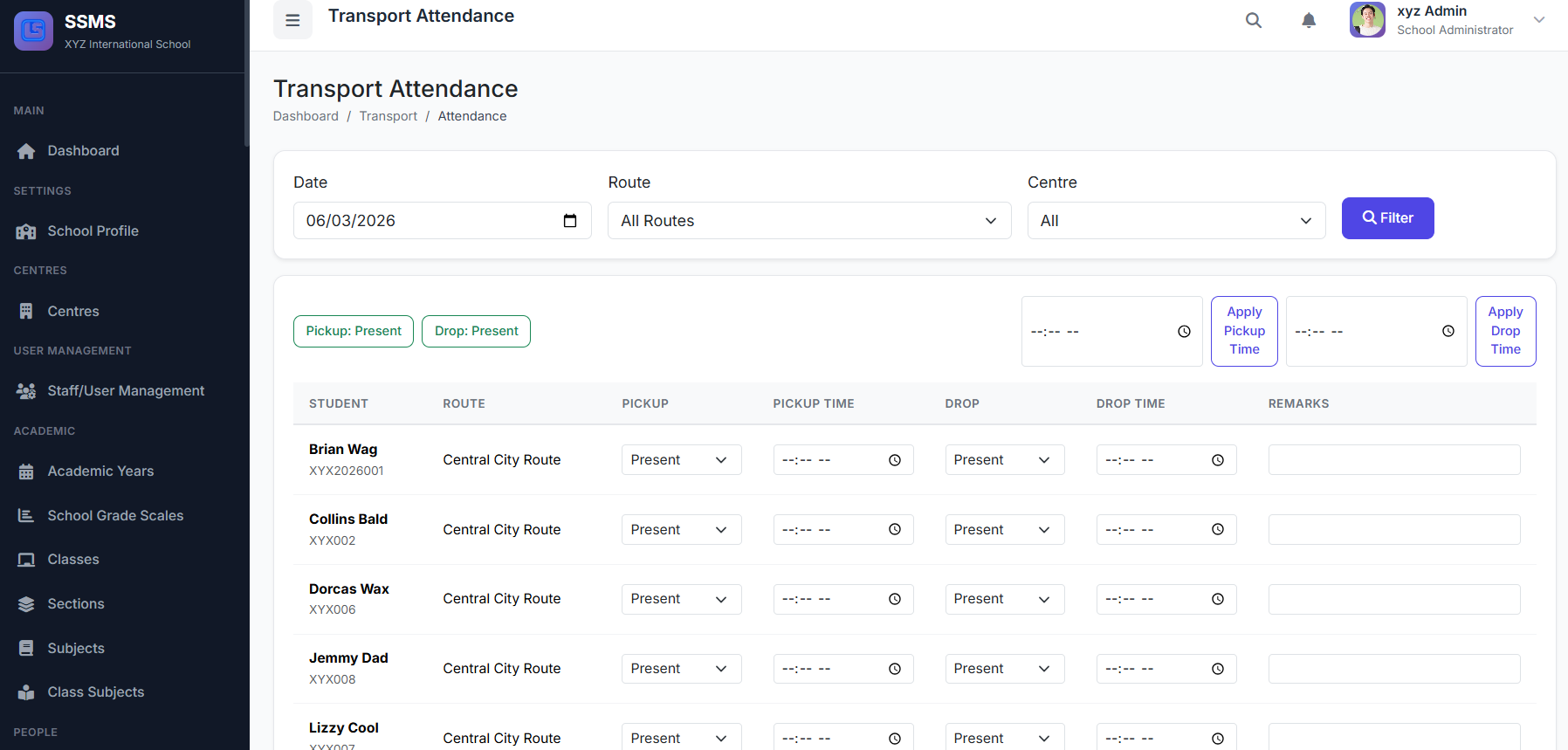Toggle the Pickup: Present bulk button
The width and height of the screenshot is (1568, 750).
click(x=354, y=331)
